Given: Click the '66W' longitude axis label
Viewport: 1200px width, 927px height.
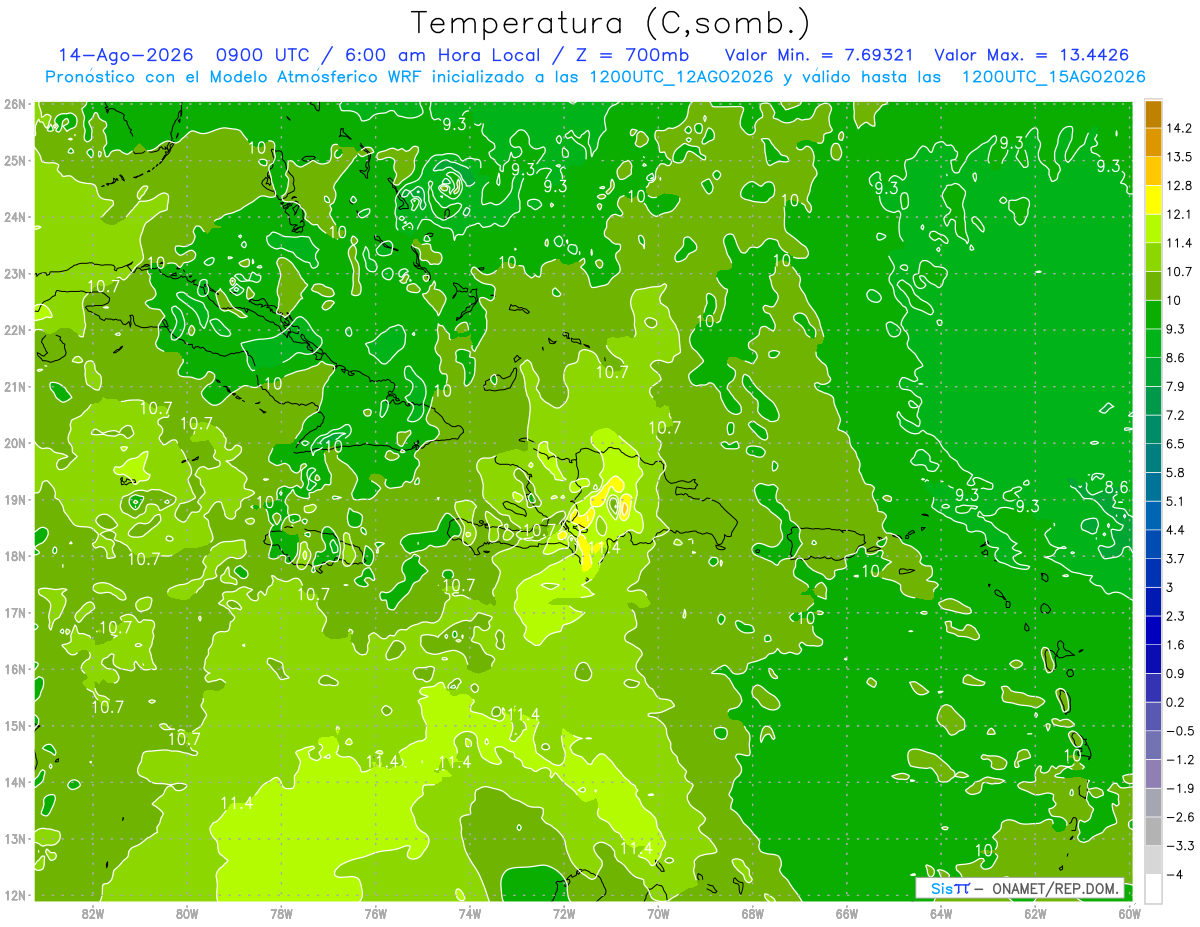Looking at the screenshot, I should pyautogui.click(x=847, y=913).
